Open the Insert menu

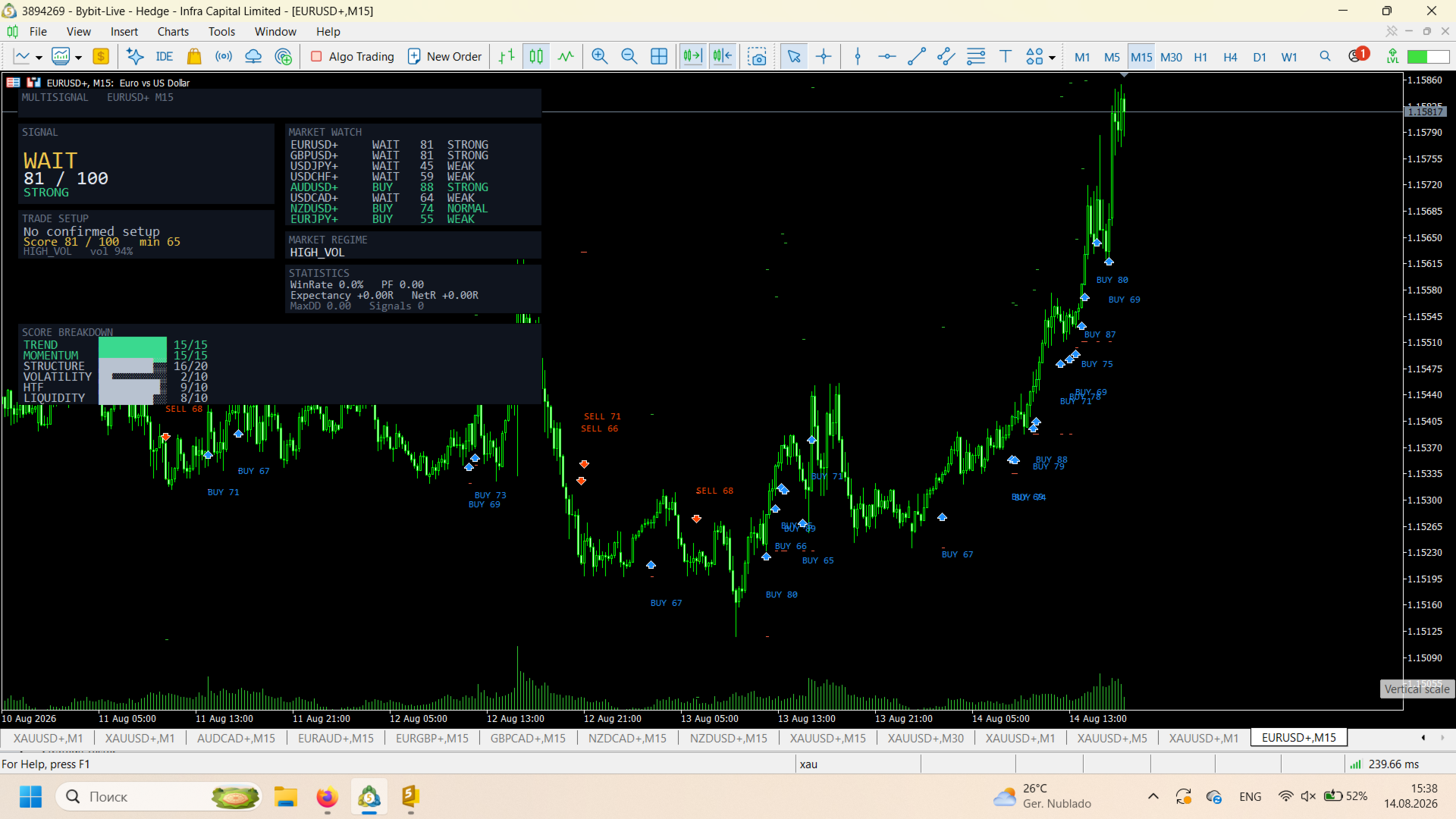tap(124, 31)
